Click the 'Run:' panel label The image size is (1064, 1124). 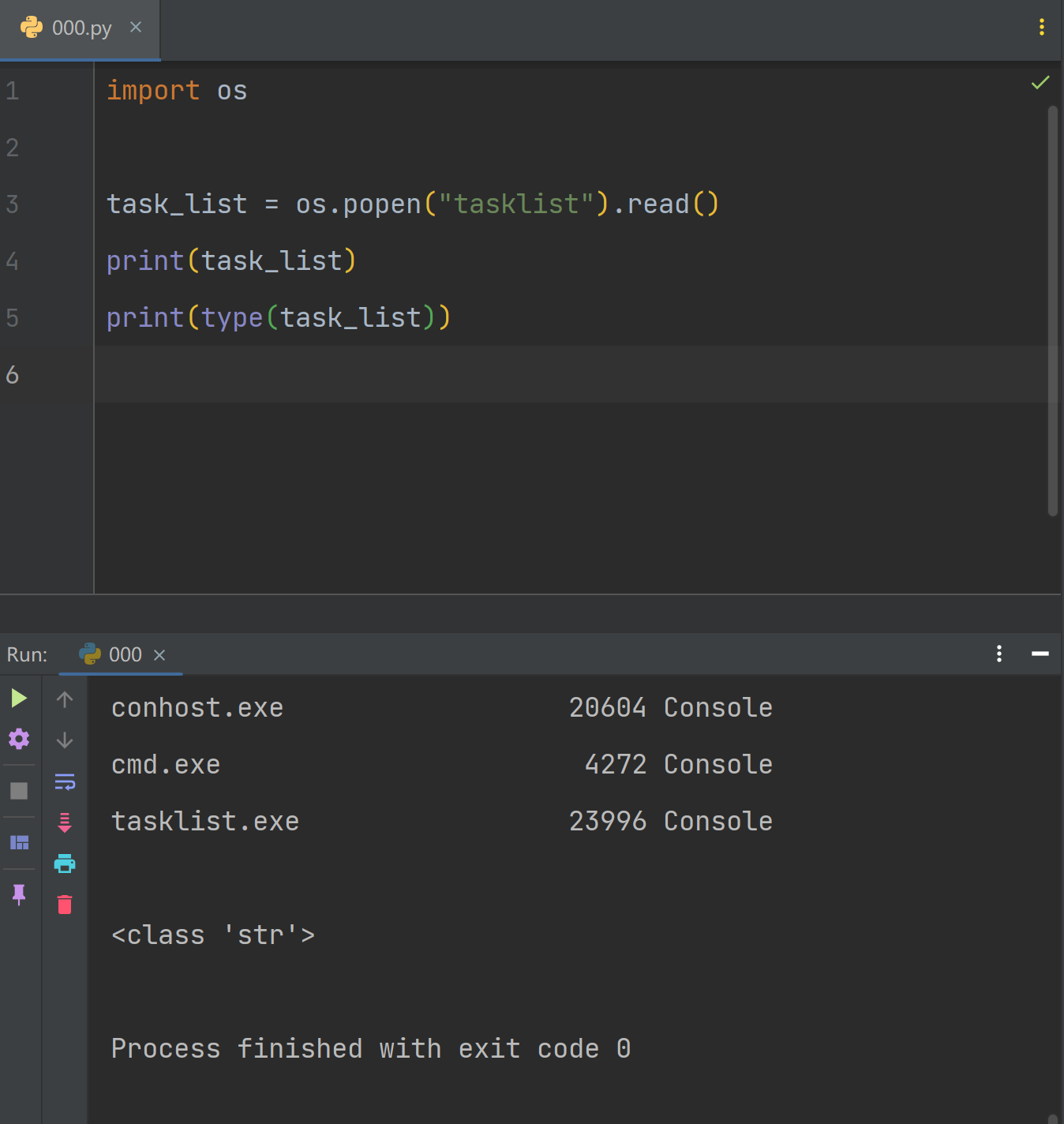point(27,654)
